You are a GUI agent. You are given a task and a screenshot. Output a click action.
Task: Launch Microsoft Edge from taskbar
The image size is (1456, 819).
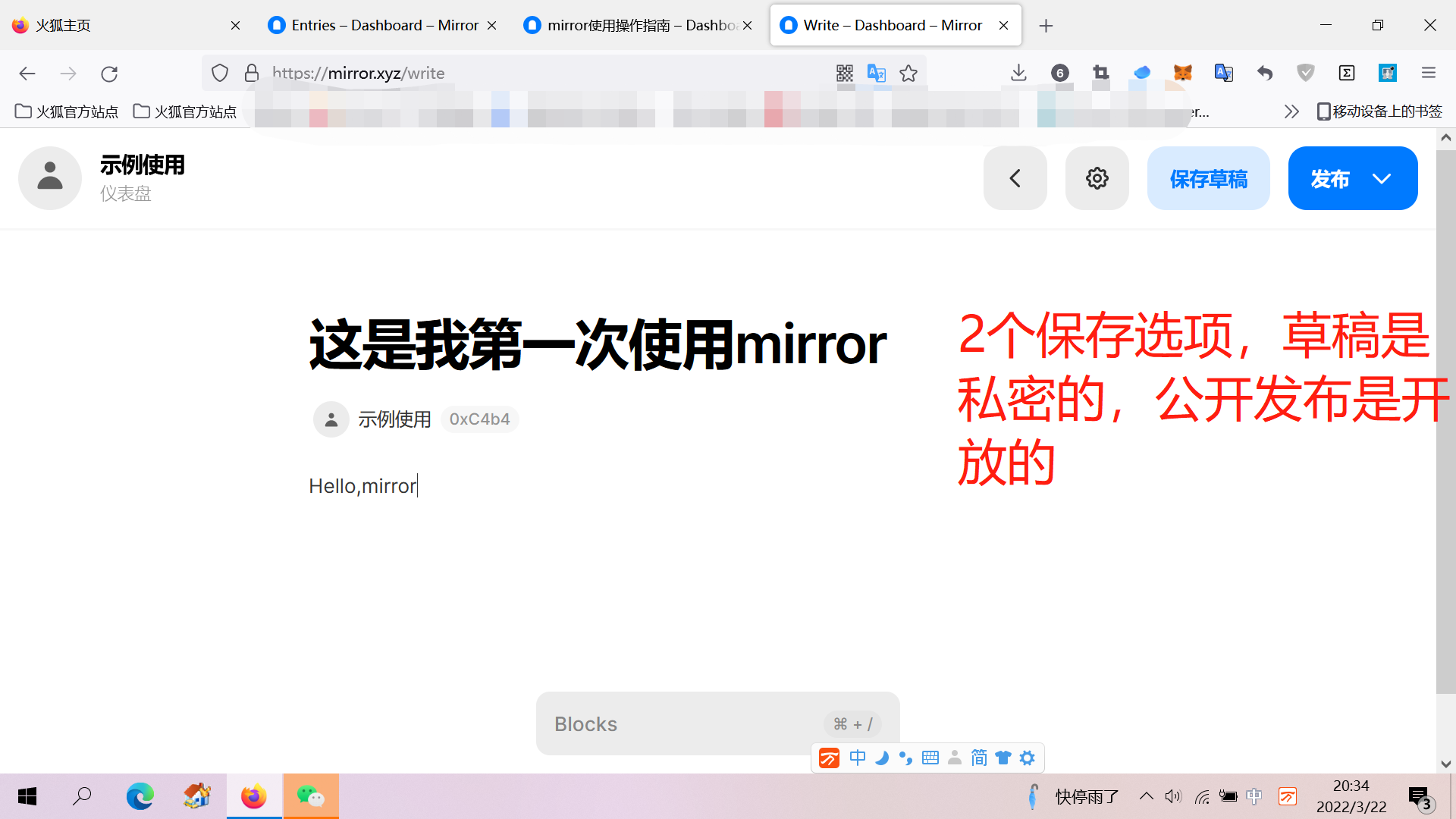pyautogui.click(x=140, y=796)
